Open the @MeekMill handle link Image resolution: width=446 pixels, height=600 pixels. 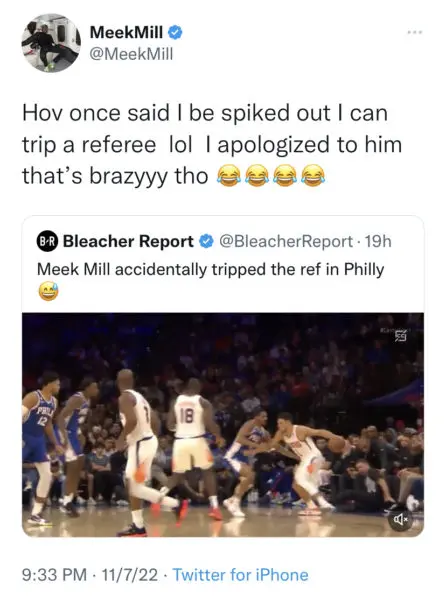pos(131,54)
